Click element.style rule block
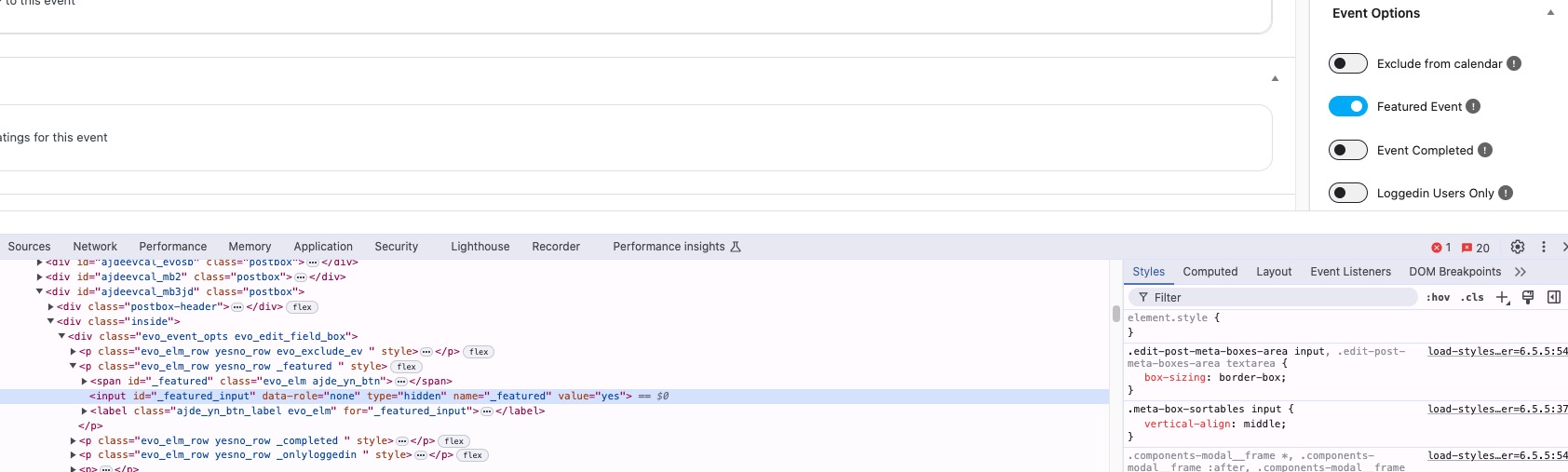 pyautogui.click(x=1345, y=325)
